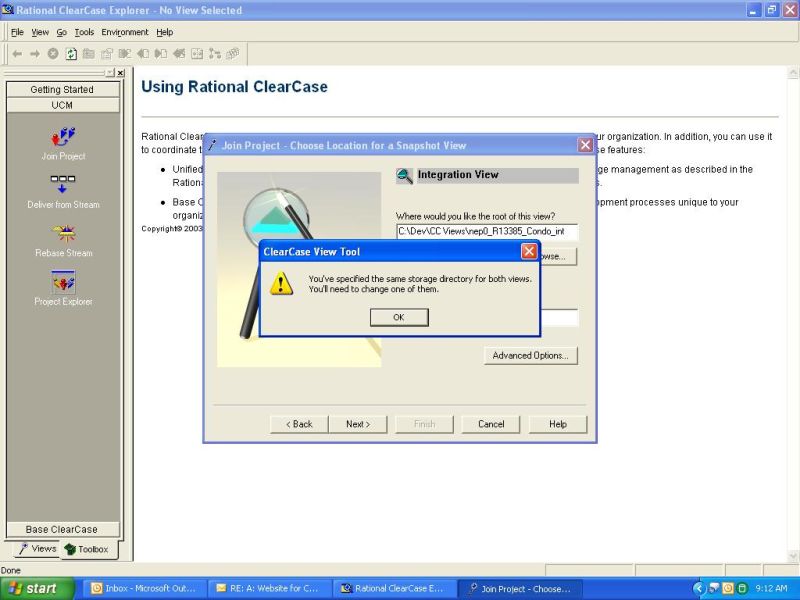Click the green circular tray icon
The height and width of the screenshot is (600, 800).
(742, 588)
